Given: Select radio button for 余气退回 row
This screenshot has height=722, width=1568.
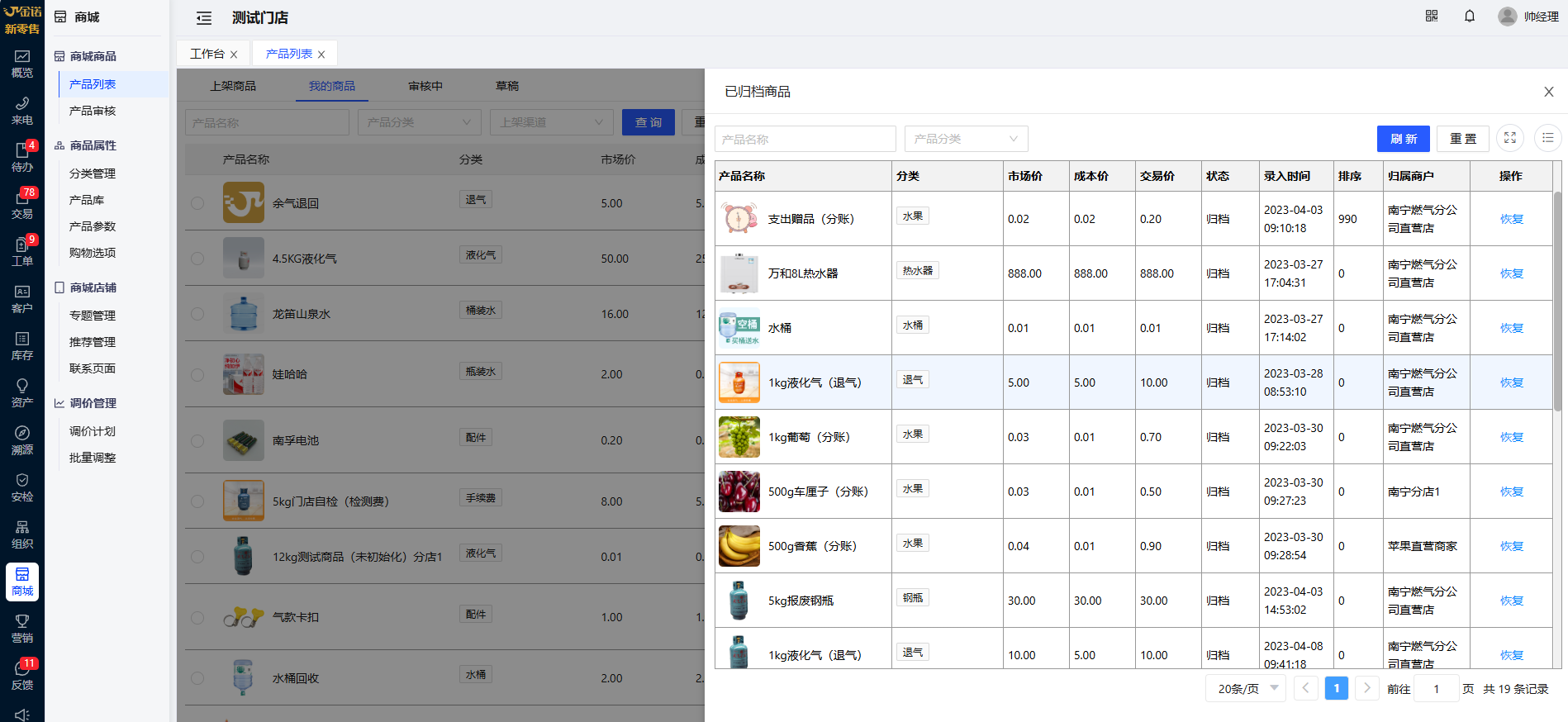Looking at the screenshot, I should [x=197, y=203].
